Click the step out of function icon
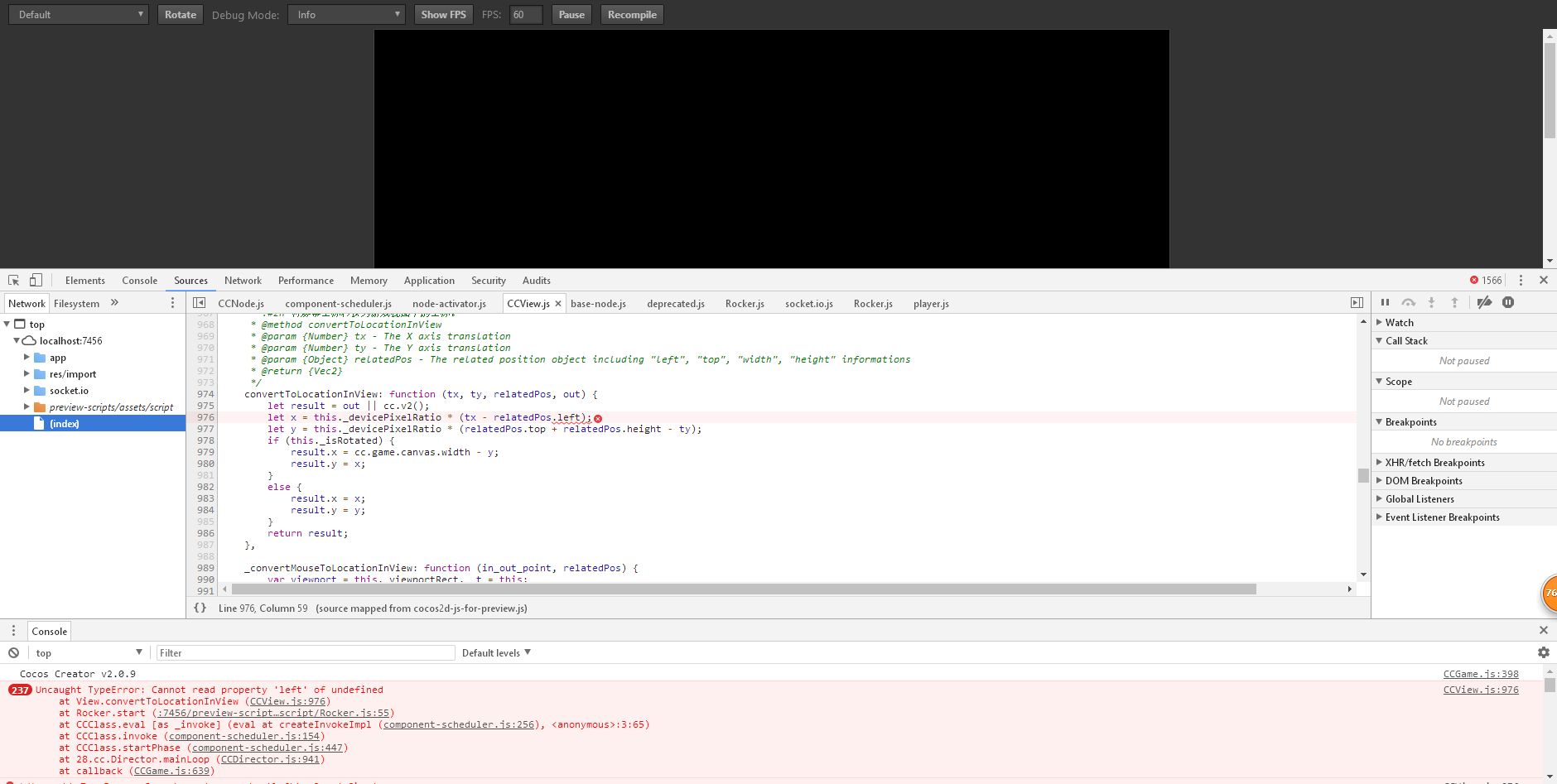 [x=1454, y=303]
